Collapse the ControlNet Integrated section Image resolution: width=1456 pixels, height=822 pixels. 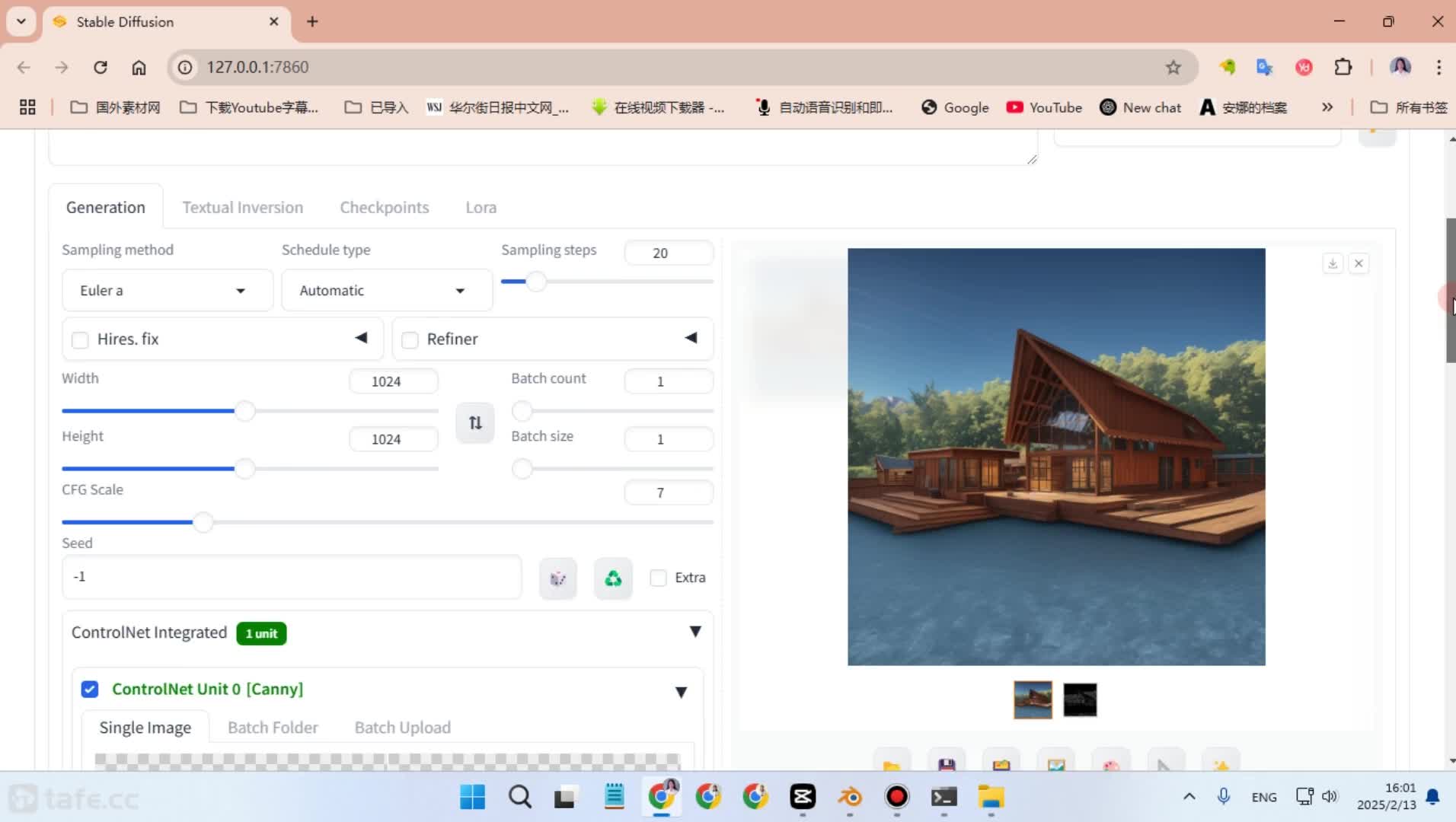click(694, 632)
